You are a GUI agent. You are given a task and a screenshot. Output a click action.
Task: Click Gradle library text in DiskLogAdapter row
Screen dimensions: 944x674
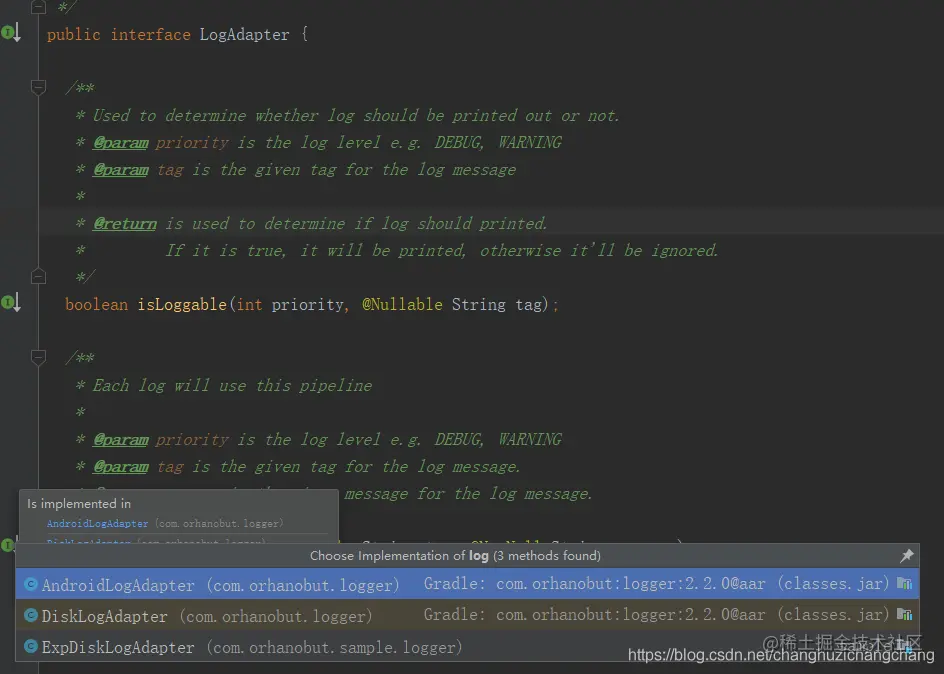point(656,614)
